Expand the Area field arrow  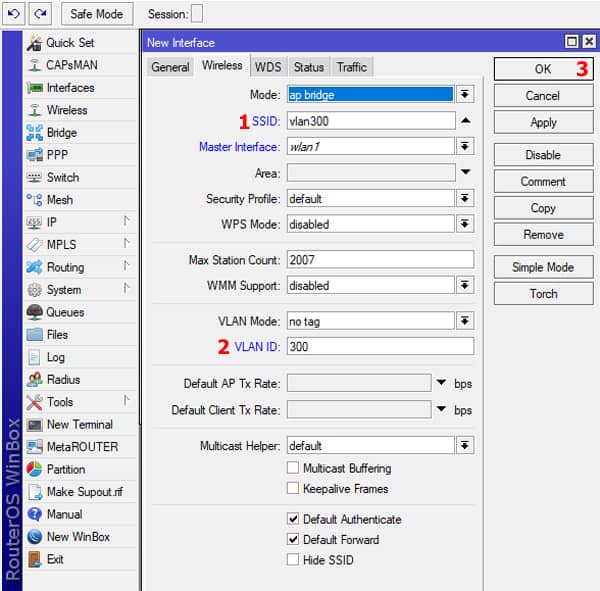(x=465, y=172)
